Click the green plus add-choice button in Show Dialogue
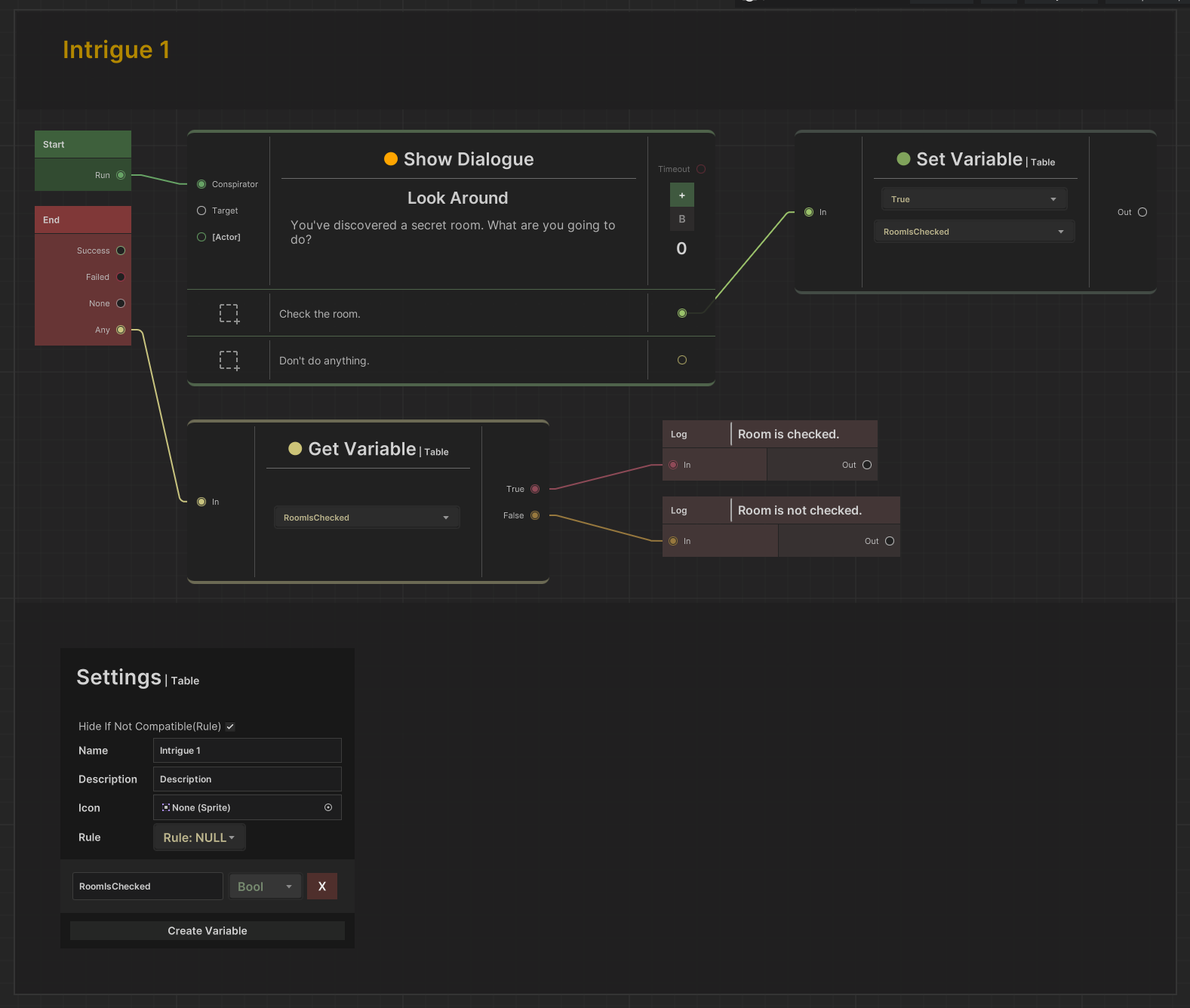This screenshot has width=1190, height=1008. pos(681,195)
